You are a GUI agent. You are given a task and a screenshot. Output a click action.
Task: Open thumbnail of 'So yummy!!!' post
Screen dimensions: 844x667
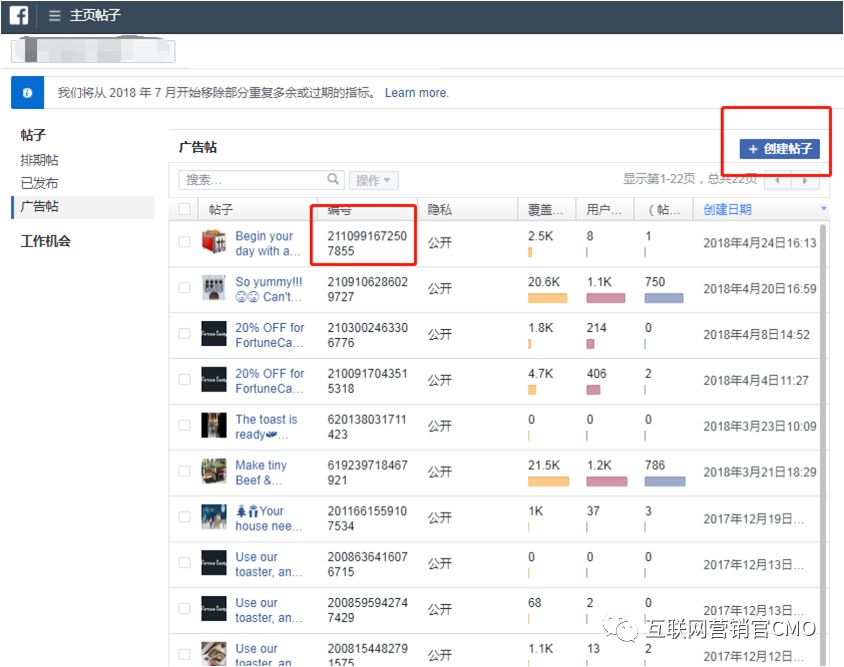214,288
